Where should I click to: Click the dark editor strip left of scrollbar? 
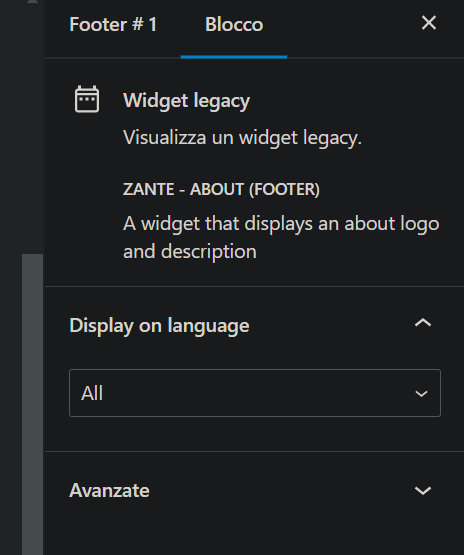11,278
